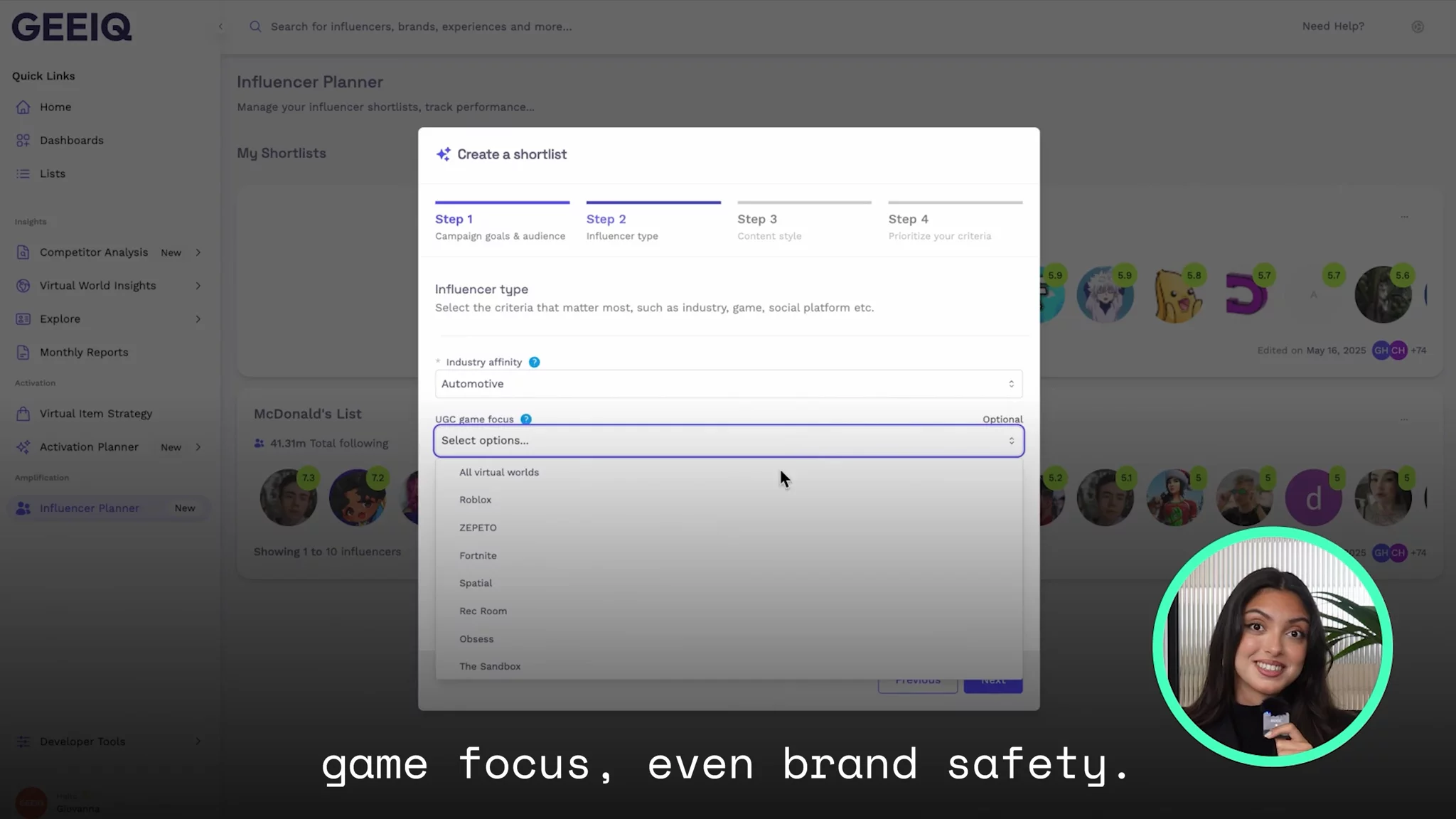Expand the Explore submenu chevron

(x=198, y=319)
